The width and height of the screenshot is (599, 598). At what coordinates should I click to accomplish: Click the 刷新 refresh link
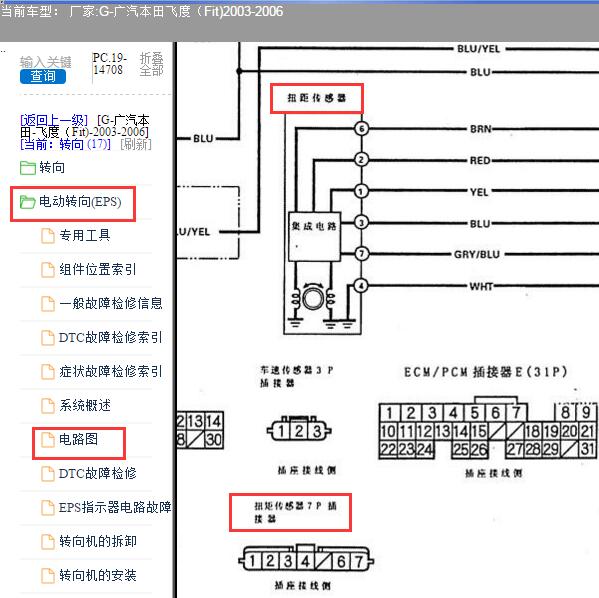click(x=136, y=144)
